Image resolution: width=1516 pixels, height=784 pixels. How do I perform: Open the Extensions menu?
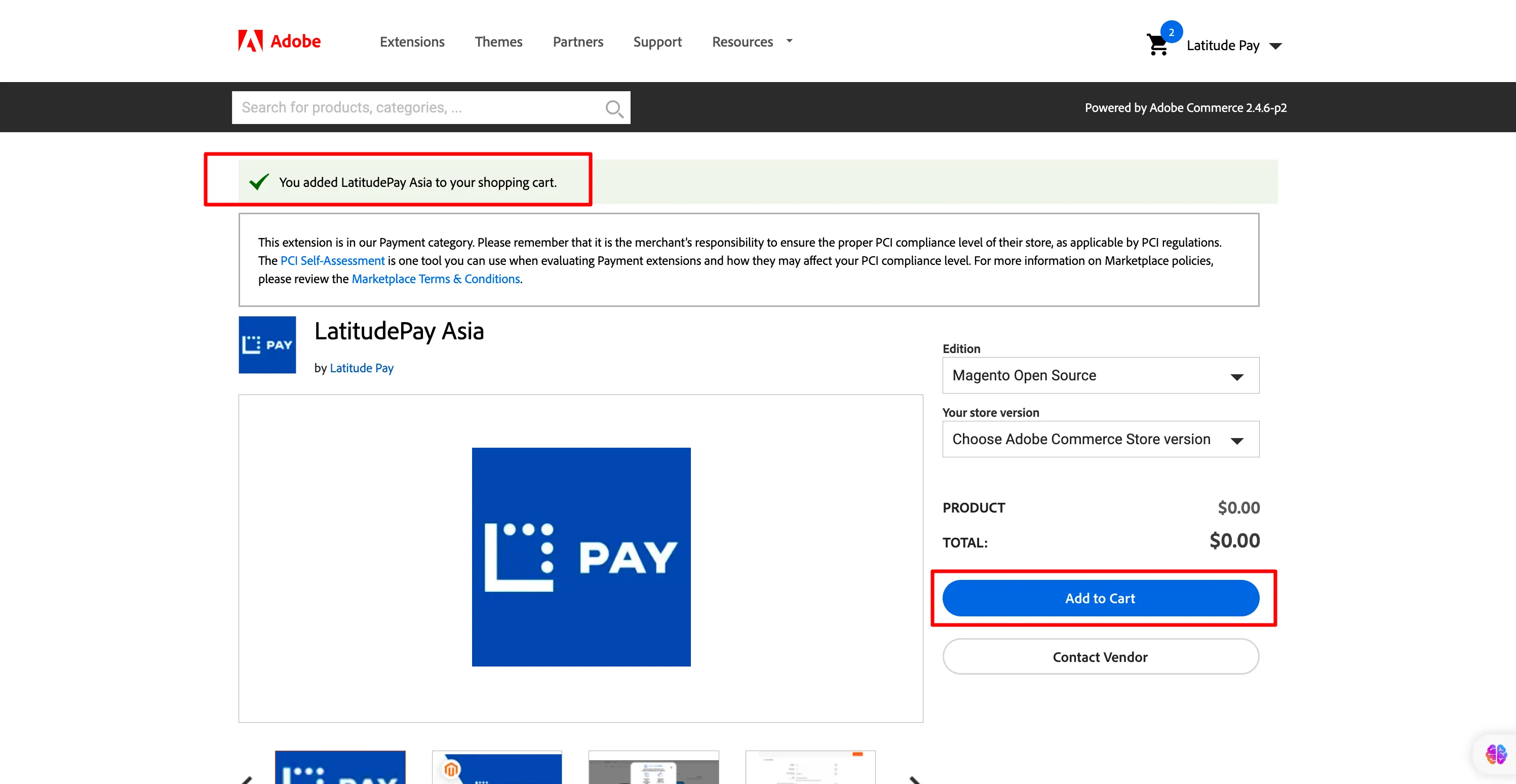(x=412, y=42)
